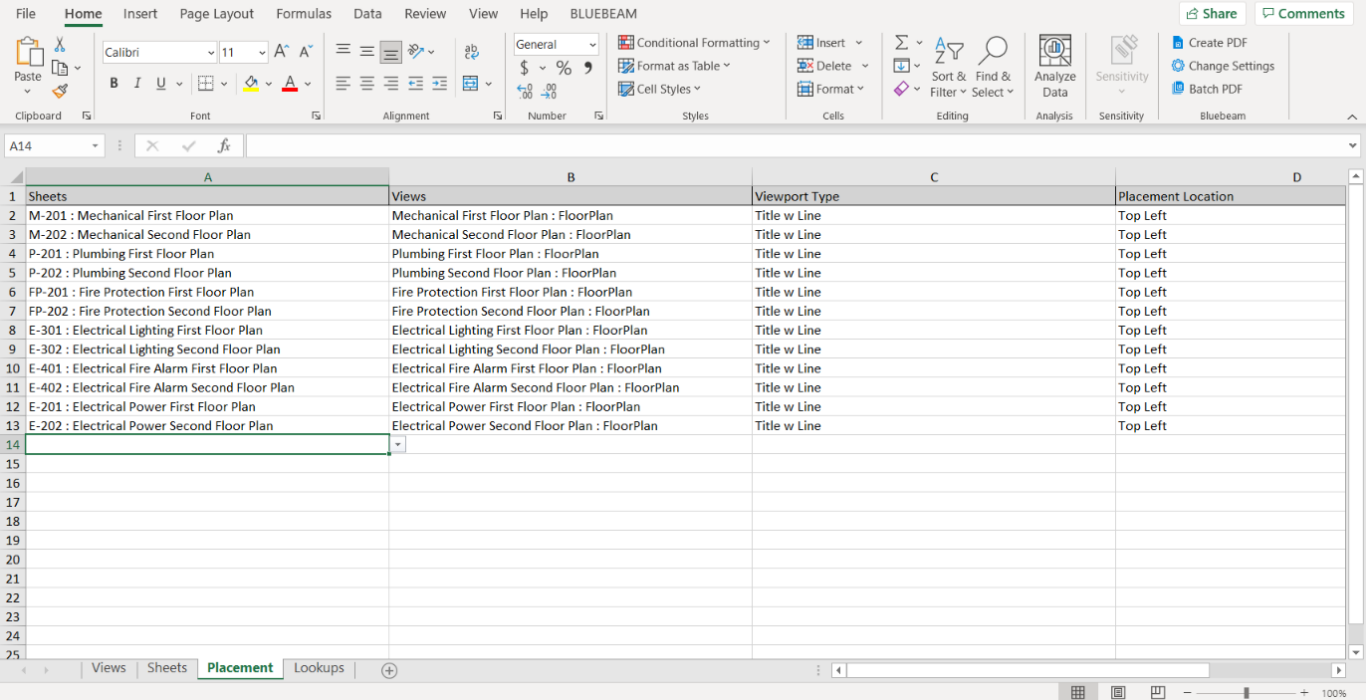Open the Borders icon
This screenshot has width=1366, height=700.
pyautogui.click(x=206, y=83)
